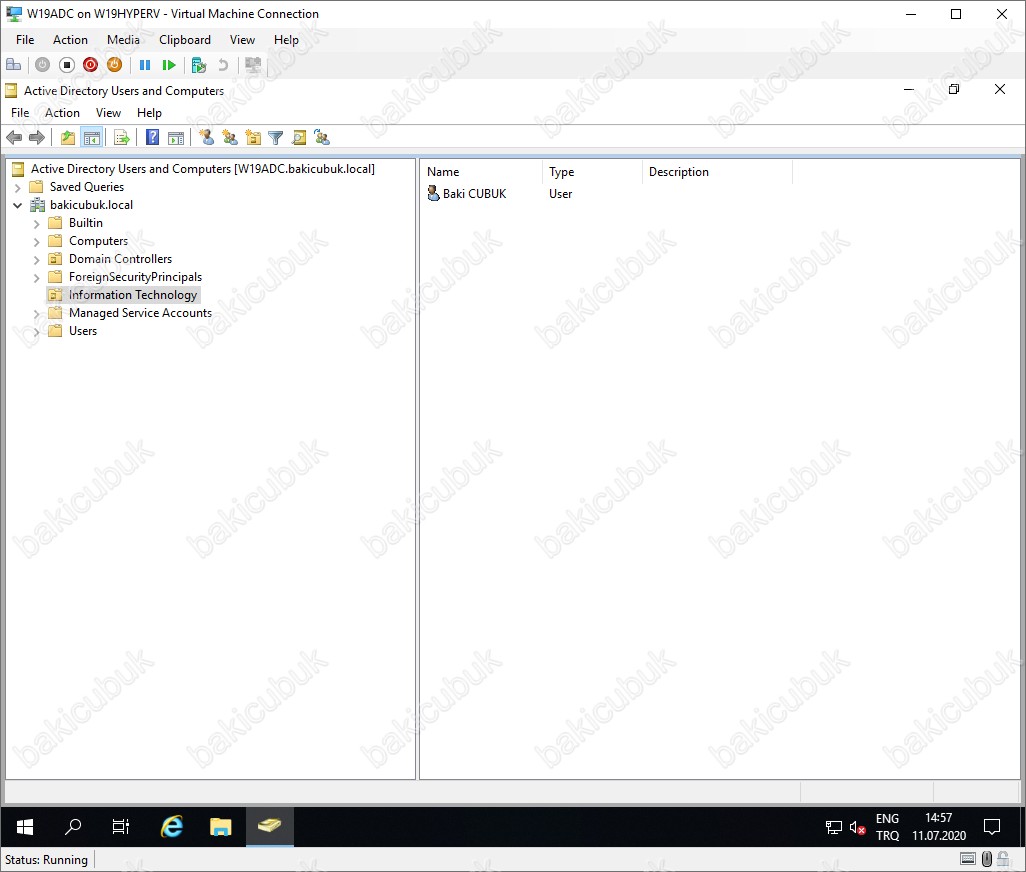Turn off the virtual machine (stop icon)
Screen dimensions: 1026x872
click(66, 65)
